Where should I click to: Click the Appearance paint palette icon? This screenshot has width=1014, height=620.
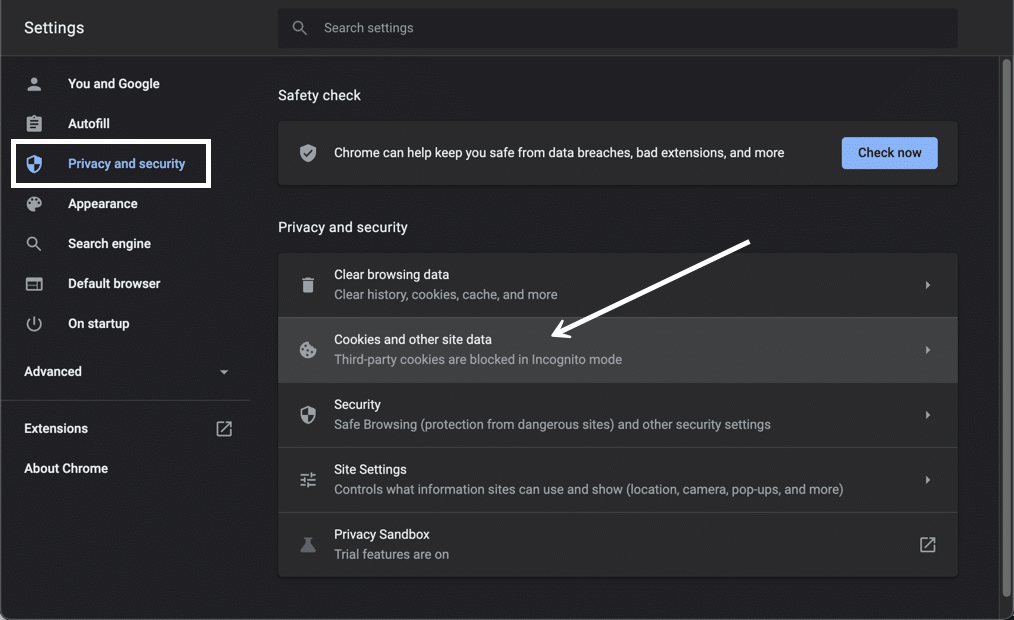pos(33,203)
